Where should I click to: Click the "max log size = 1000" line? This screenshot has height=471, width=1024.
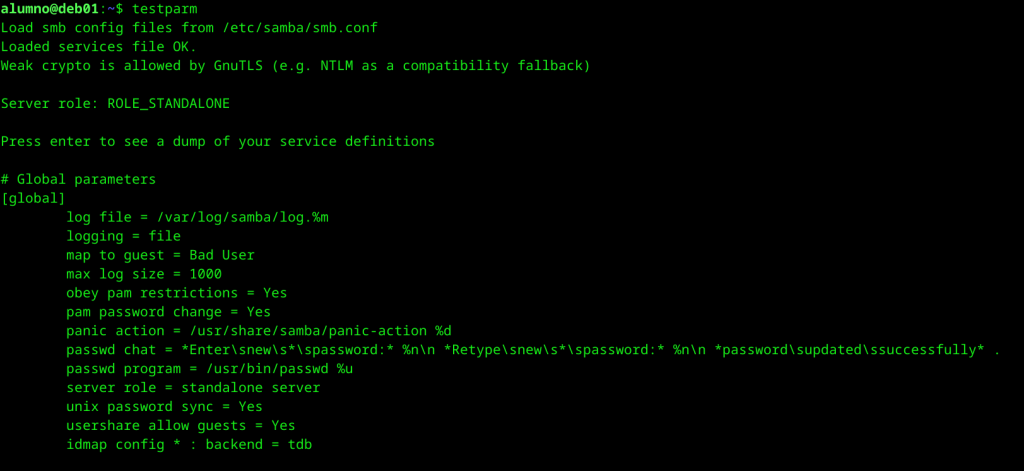(144, 274)
